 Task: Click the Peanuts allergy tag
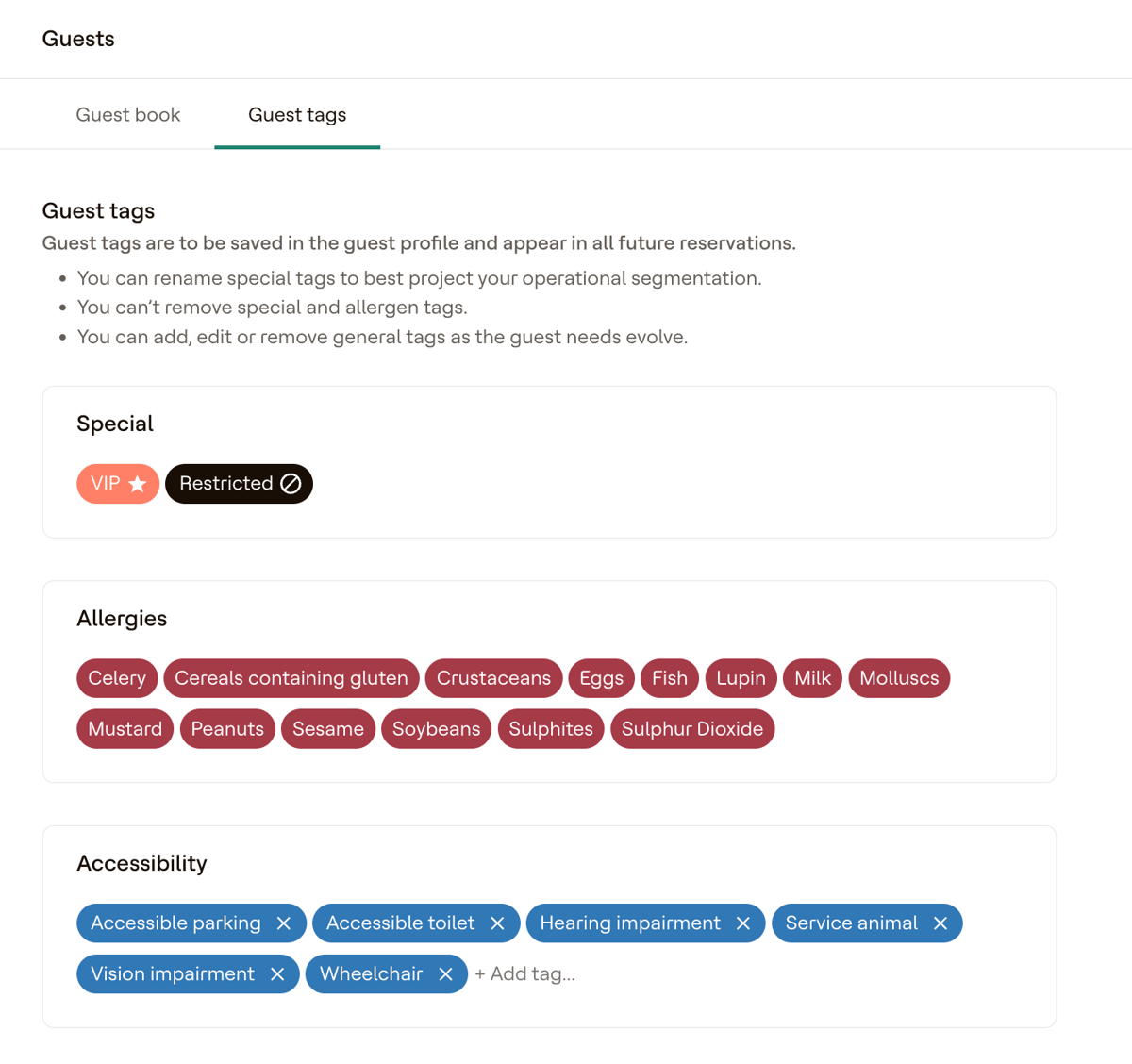(x=227, y=728)
